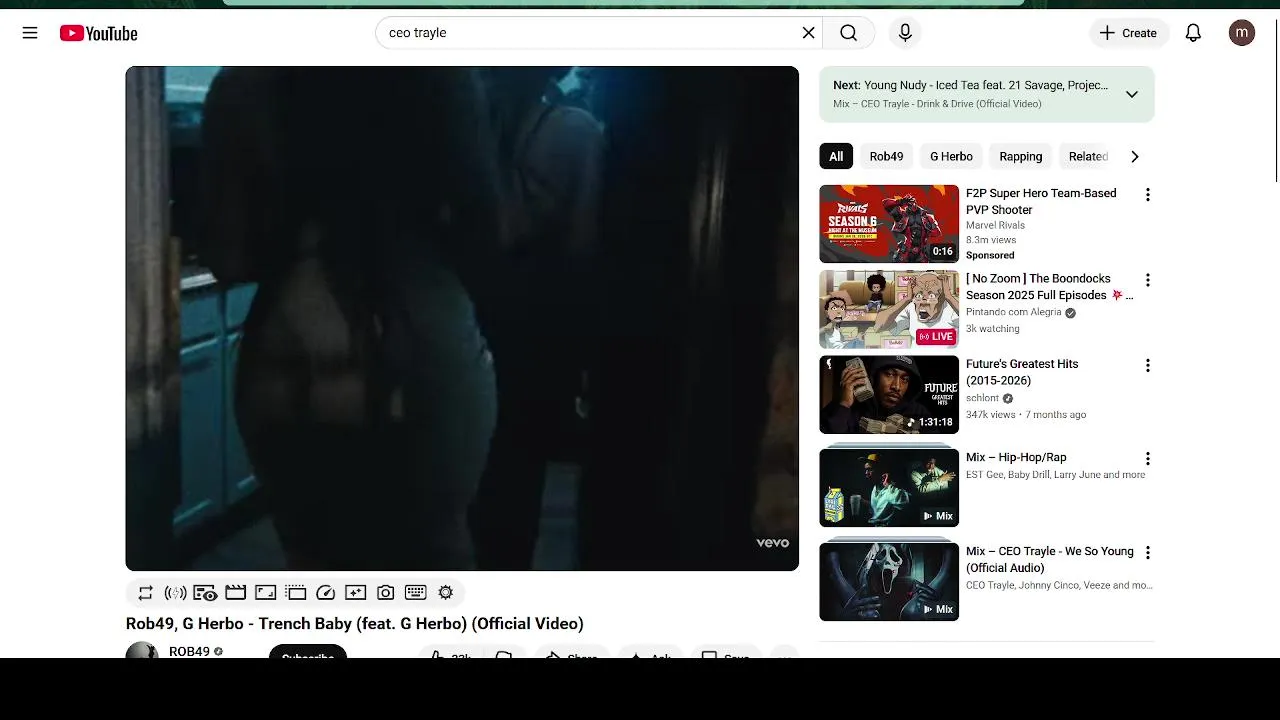
Task: Click the page vertical scrollbar
Action: pos(1276,100)
